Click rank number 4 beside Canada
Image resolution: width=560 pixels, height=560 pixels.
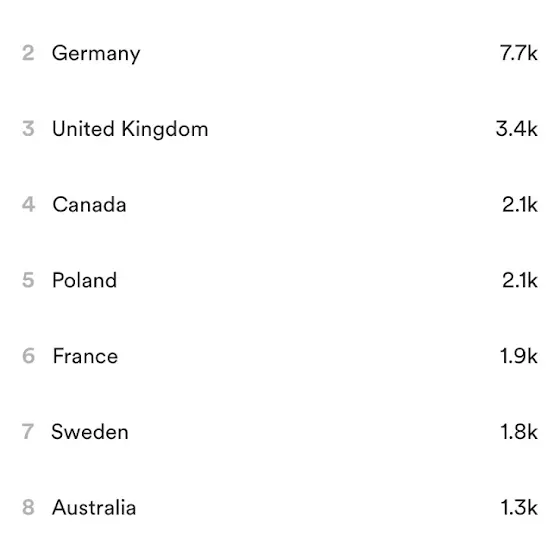(28, 205)
